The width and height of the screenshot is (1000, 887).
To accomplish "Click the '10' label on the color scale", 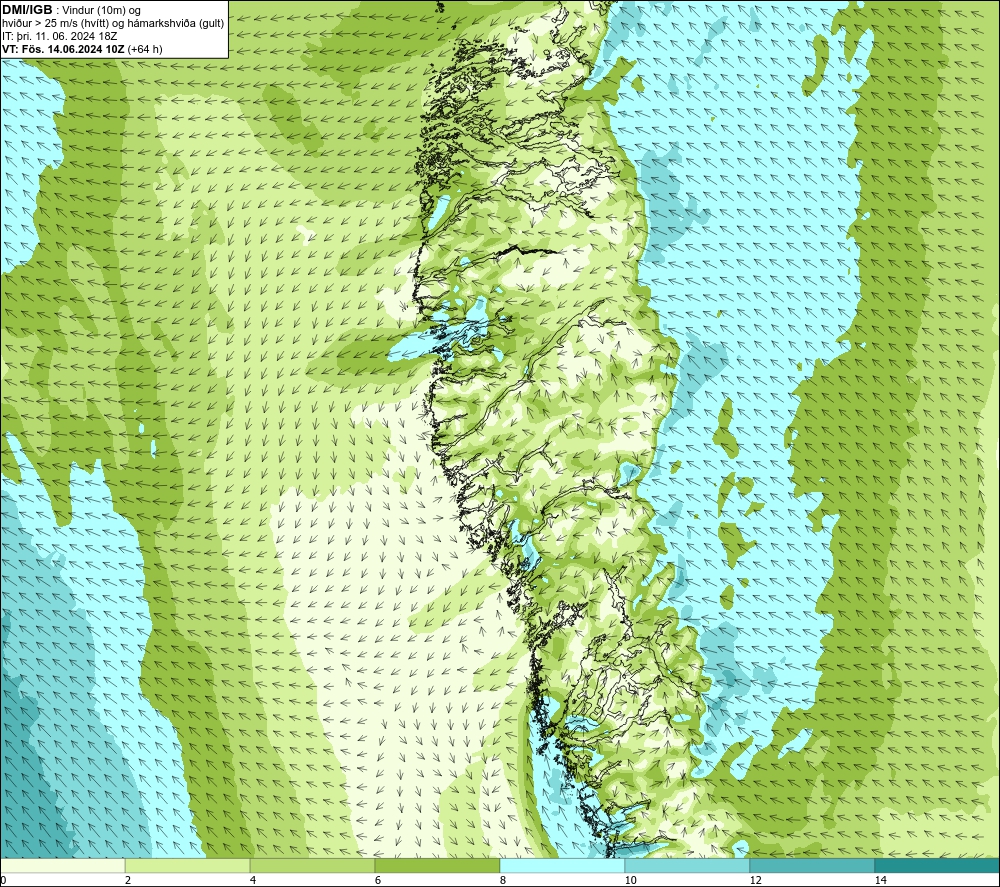I will pyautogui.click(x=630, y=880).
